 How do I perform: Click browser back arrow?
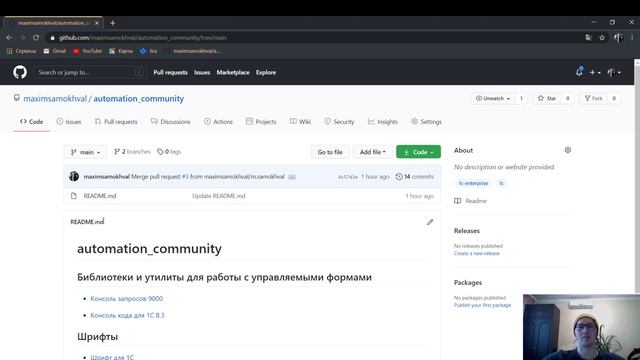pos(9,38)
